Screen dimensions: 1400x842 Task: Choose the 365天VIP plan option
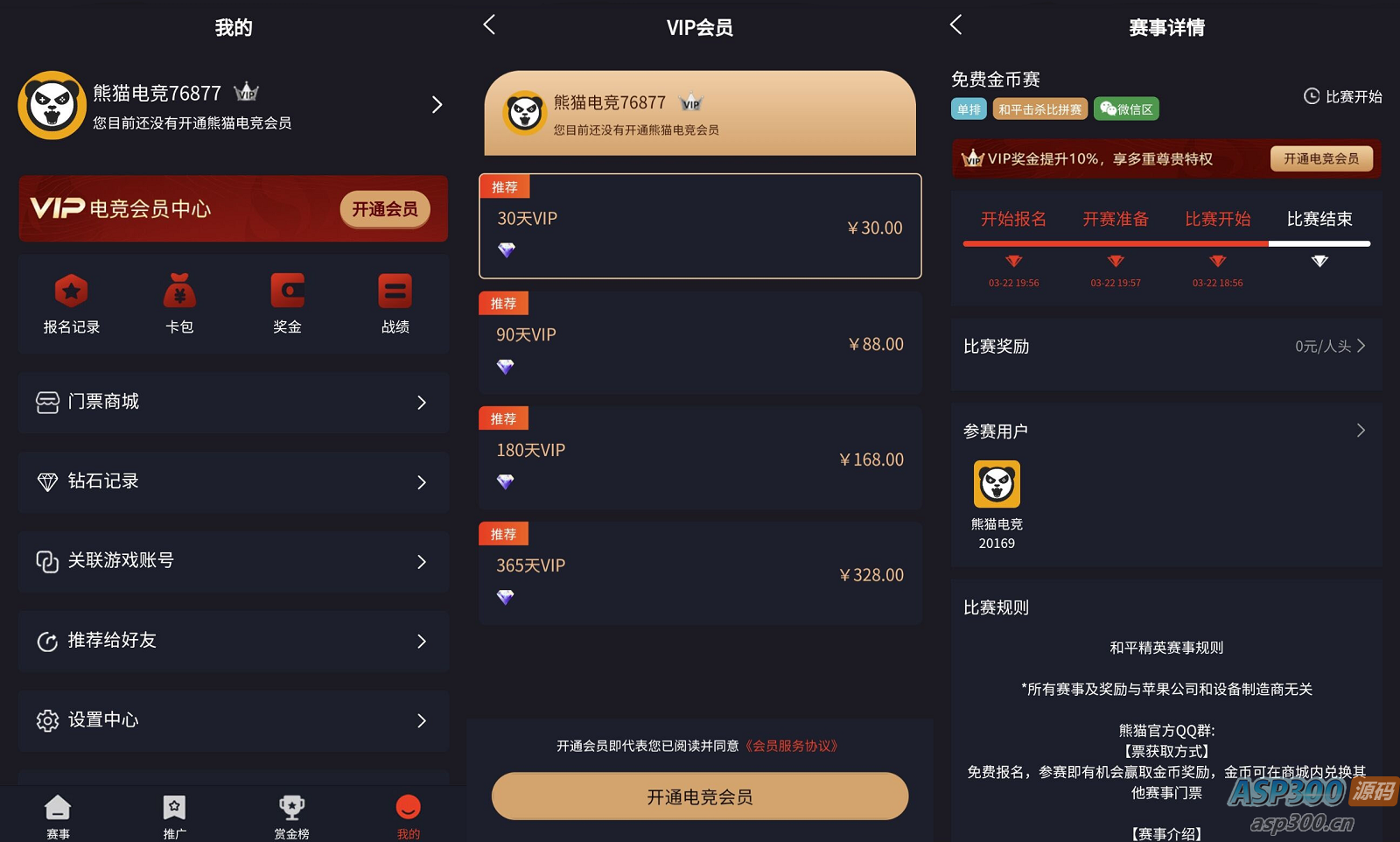point(700,573)
